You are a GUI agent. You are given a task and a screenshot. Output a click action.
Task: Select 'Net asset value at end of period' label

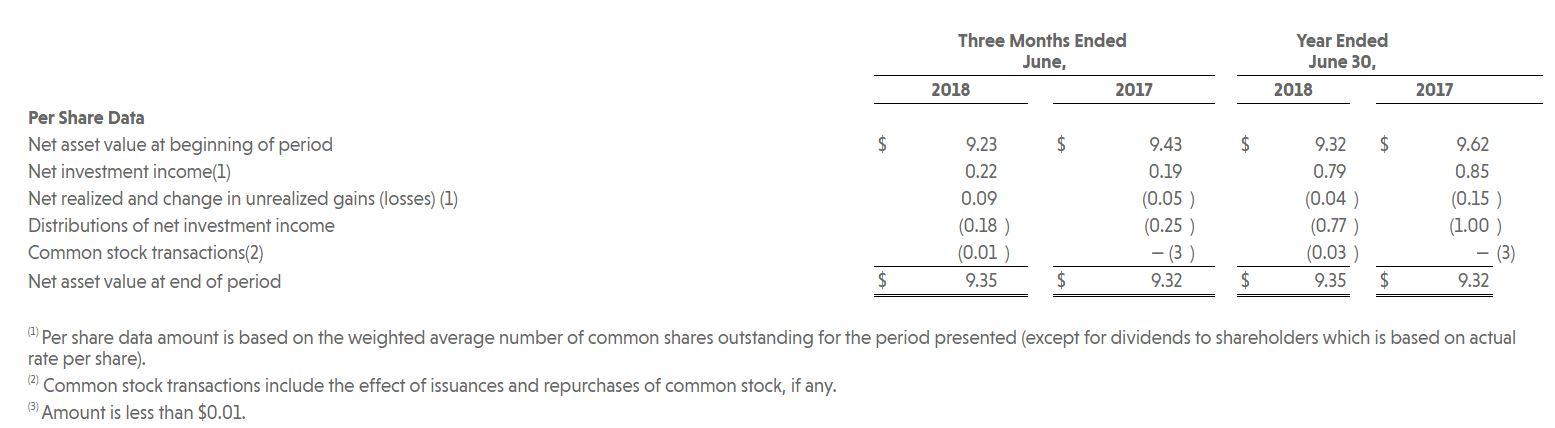click(x=154, y=281)
